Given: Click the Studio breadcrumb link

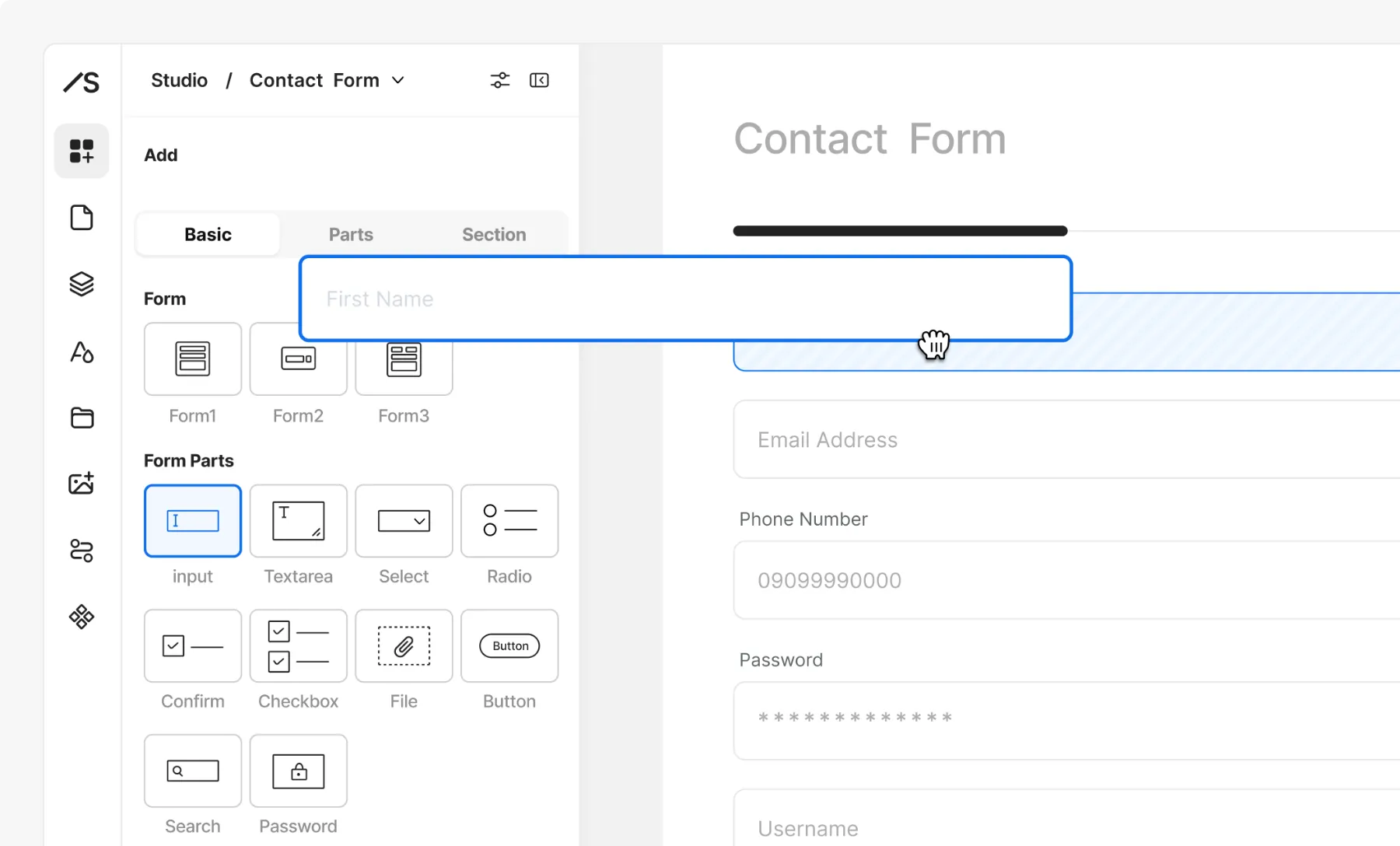Looking at the screenshot, I should coord(179,80).
